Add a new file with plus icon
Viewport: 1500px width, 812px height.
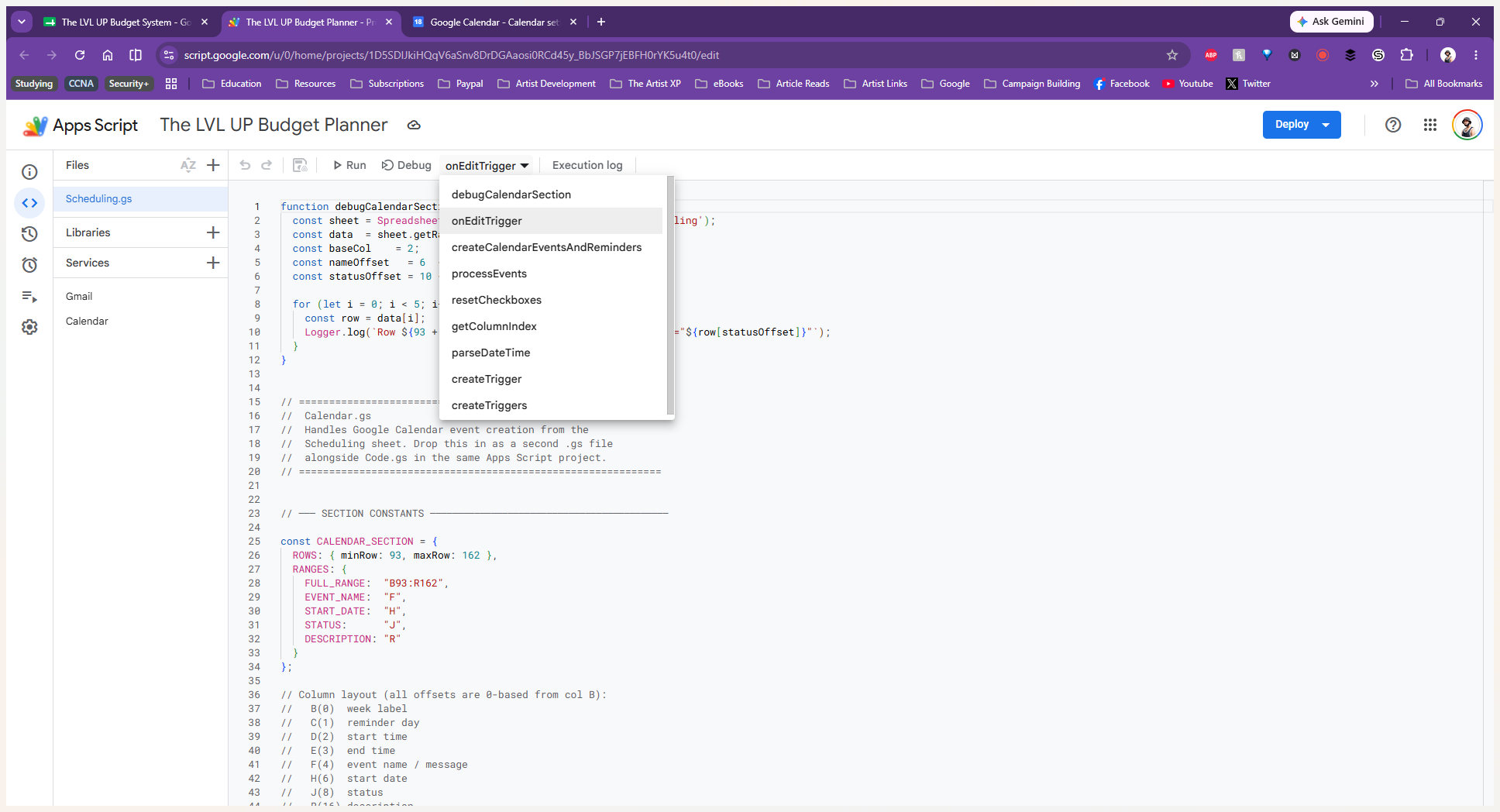214,165
